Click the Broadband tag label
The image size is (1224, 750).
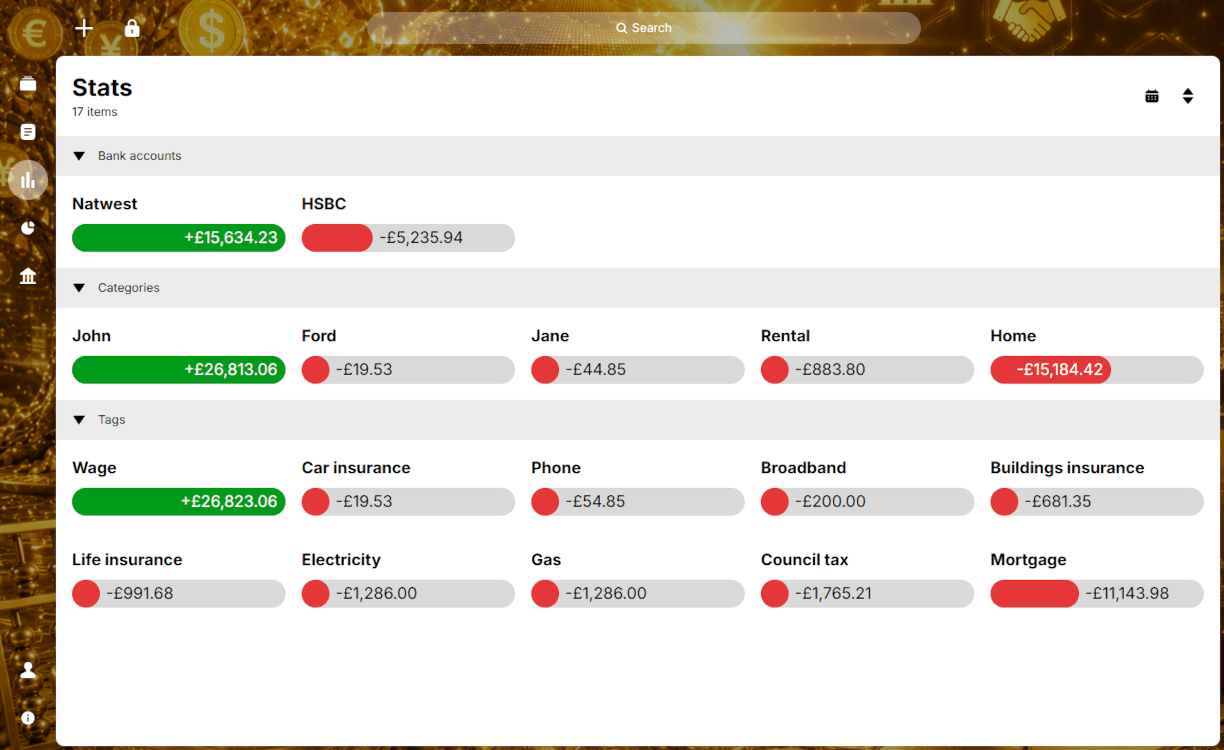click(803, 468)
